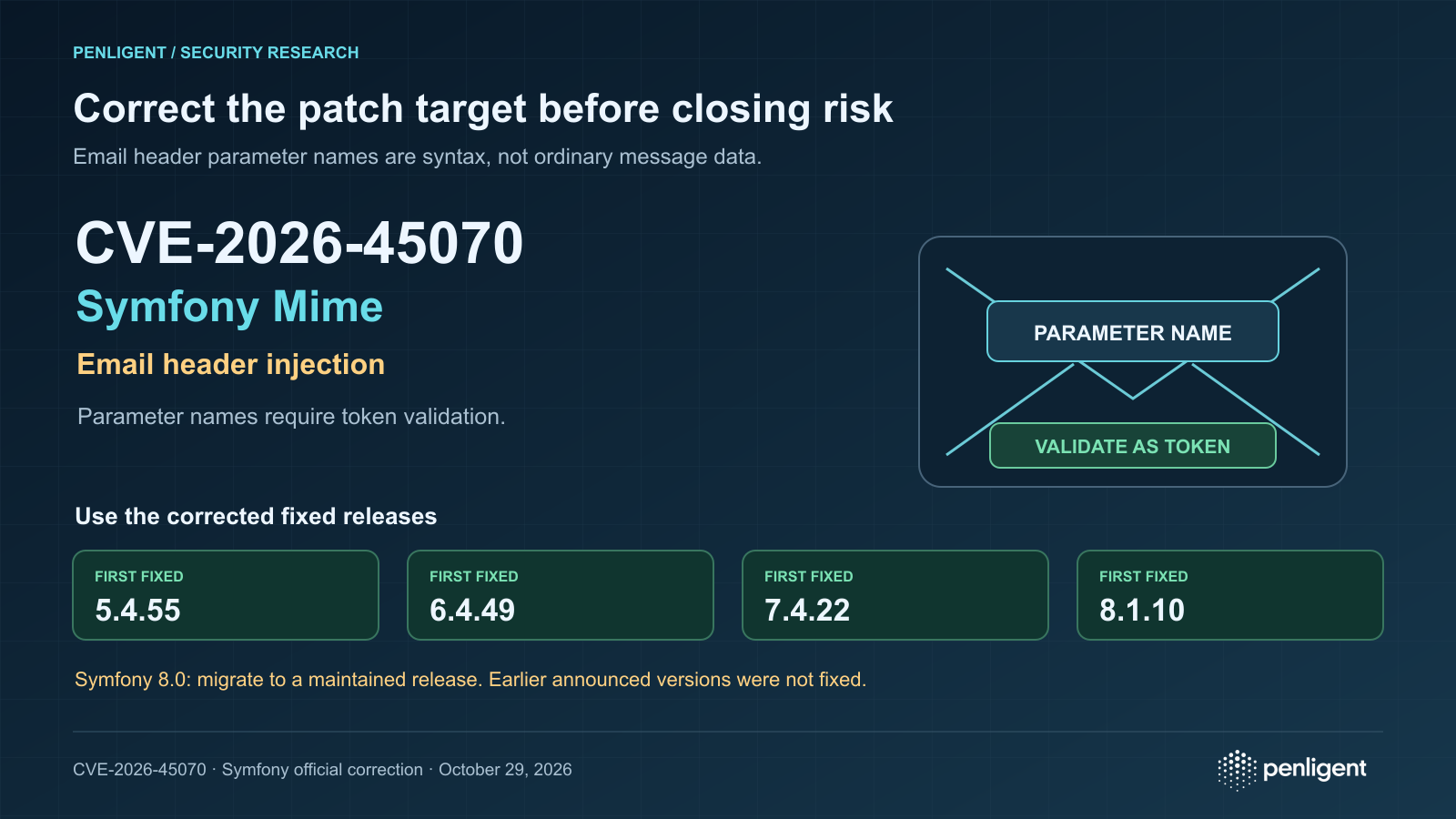Click the PENLIGENT / SECURITY RESEARCH header text
This screenshot has height=819, width=1456.
point(216,53)
